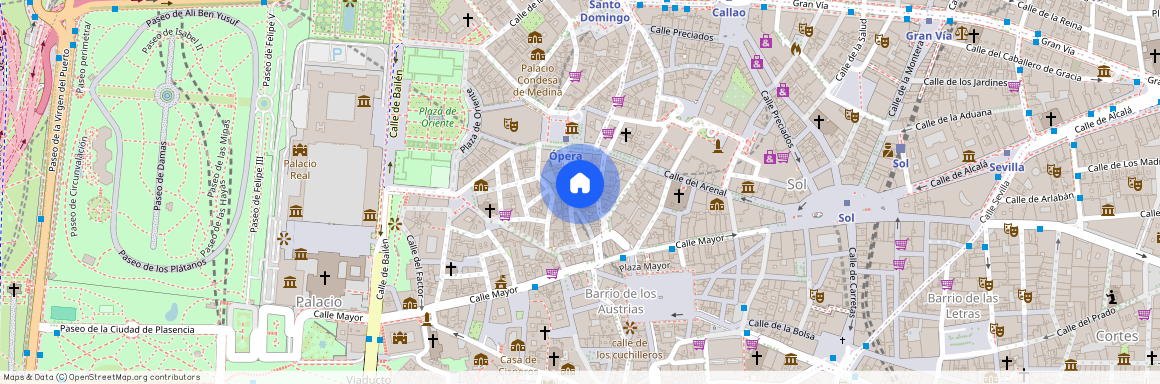
Task: Select the Paseo de Felipe III label
Action: [x=257, y=195]
